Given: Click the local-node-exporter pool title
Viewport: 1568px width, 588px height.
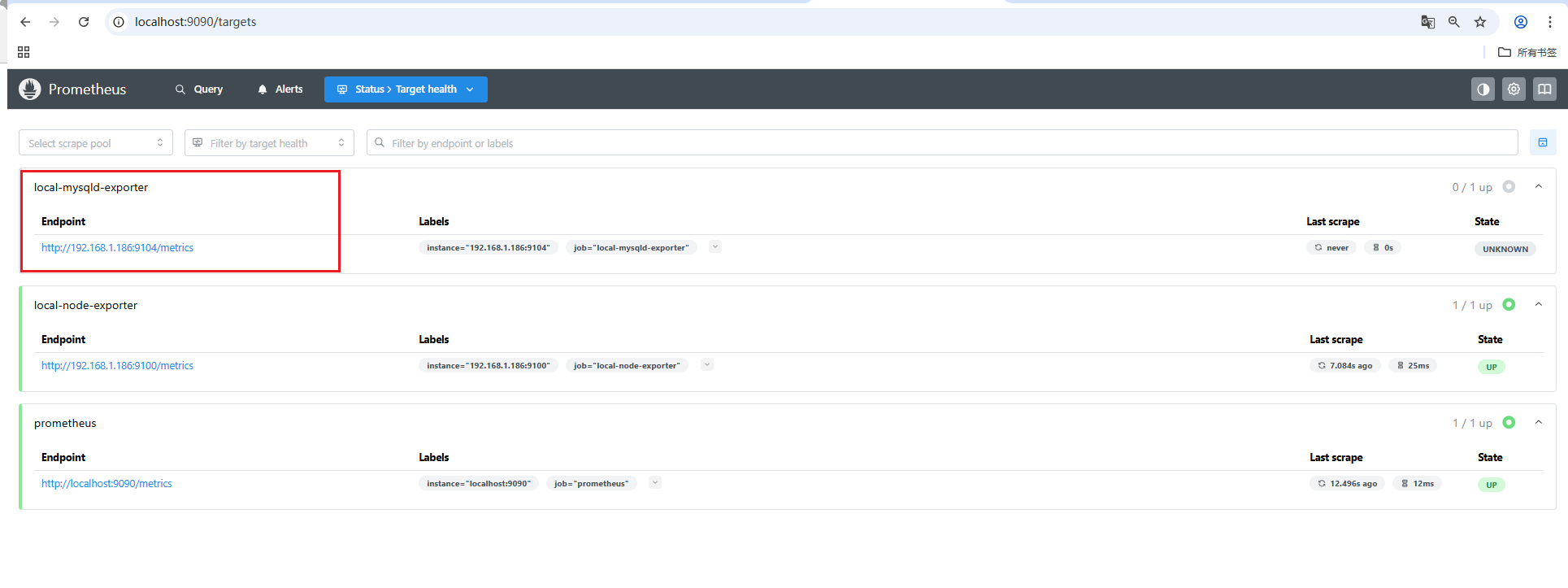Looking at the screenshot, I should pos(85,305).
